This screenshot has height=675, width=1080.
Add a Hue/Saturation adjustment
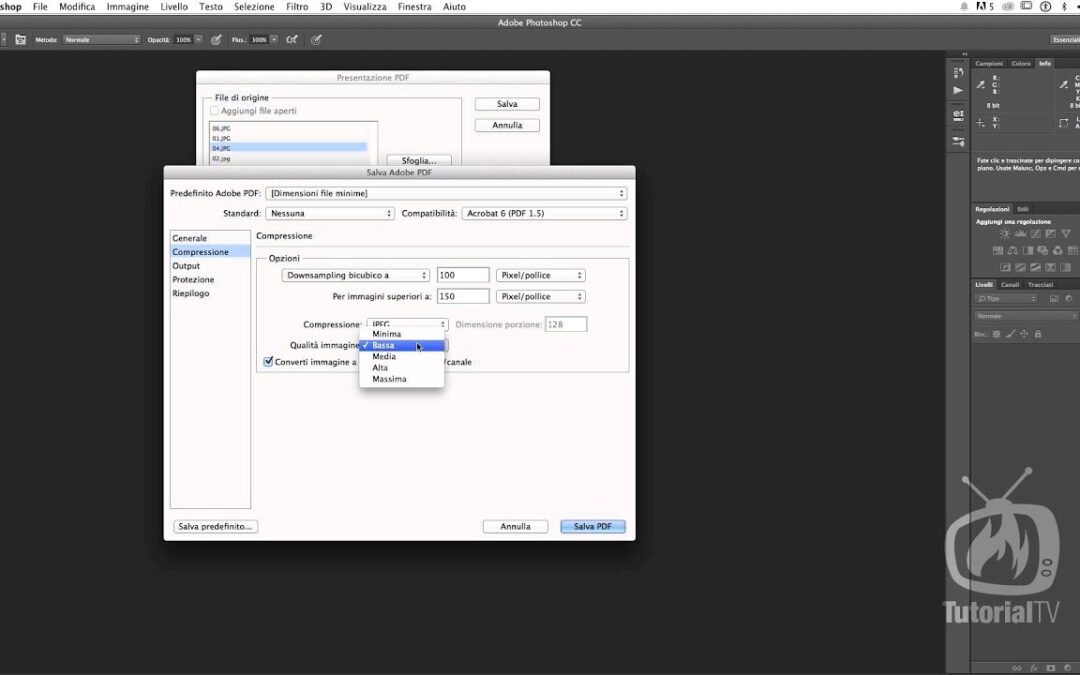tap(997, 251)
